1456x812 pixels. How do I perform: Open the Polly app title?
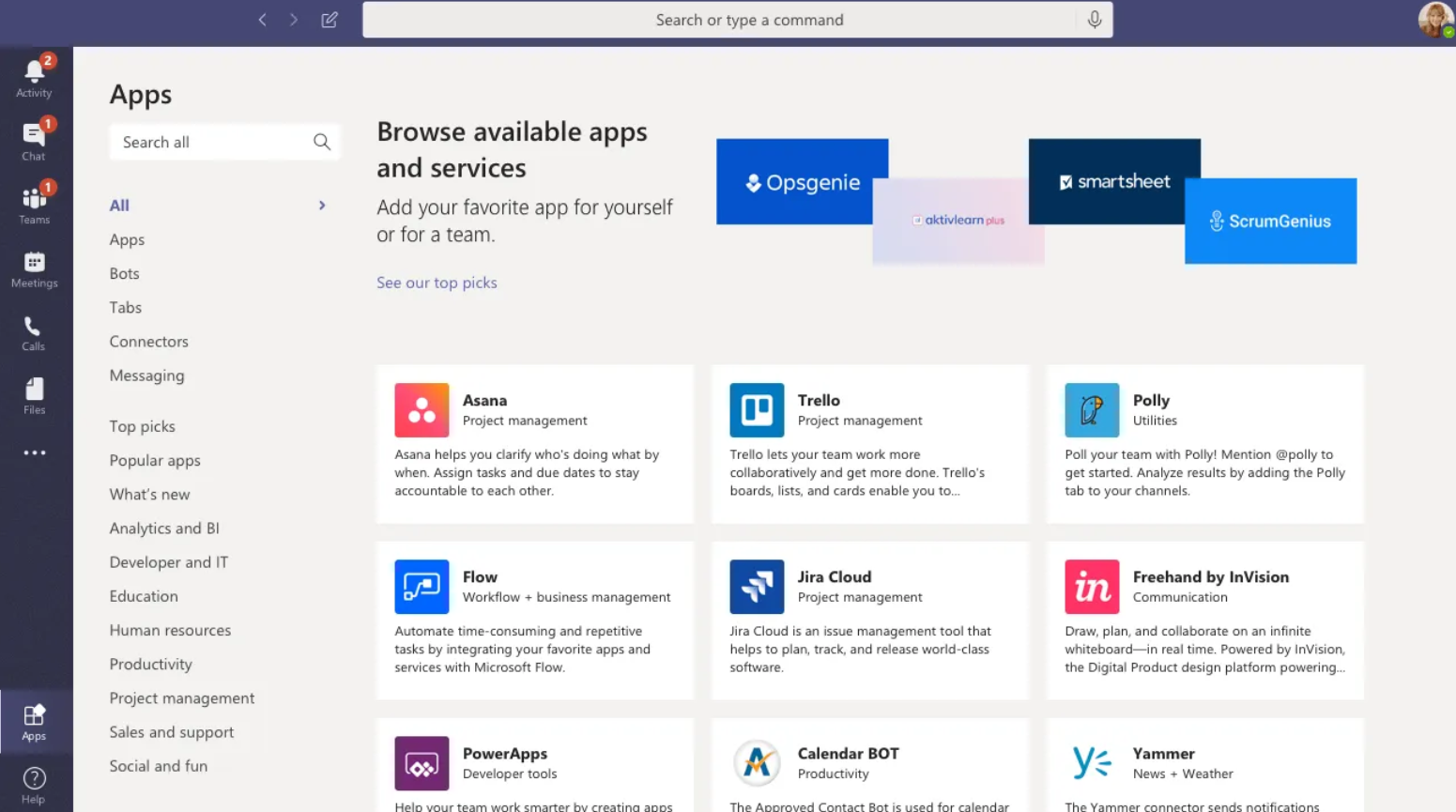[x=1151, y=400]
